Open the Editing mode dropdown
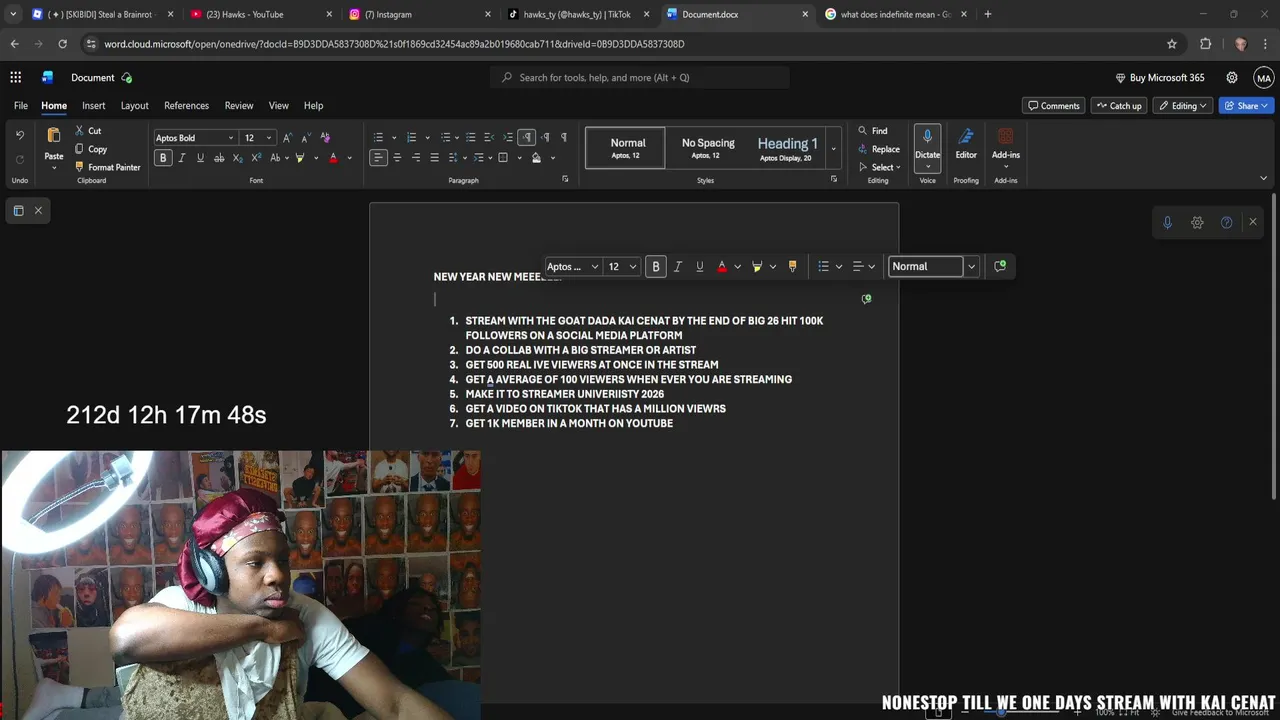The width and height of the screenshot is (1280, 720). coord(1185,105)
